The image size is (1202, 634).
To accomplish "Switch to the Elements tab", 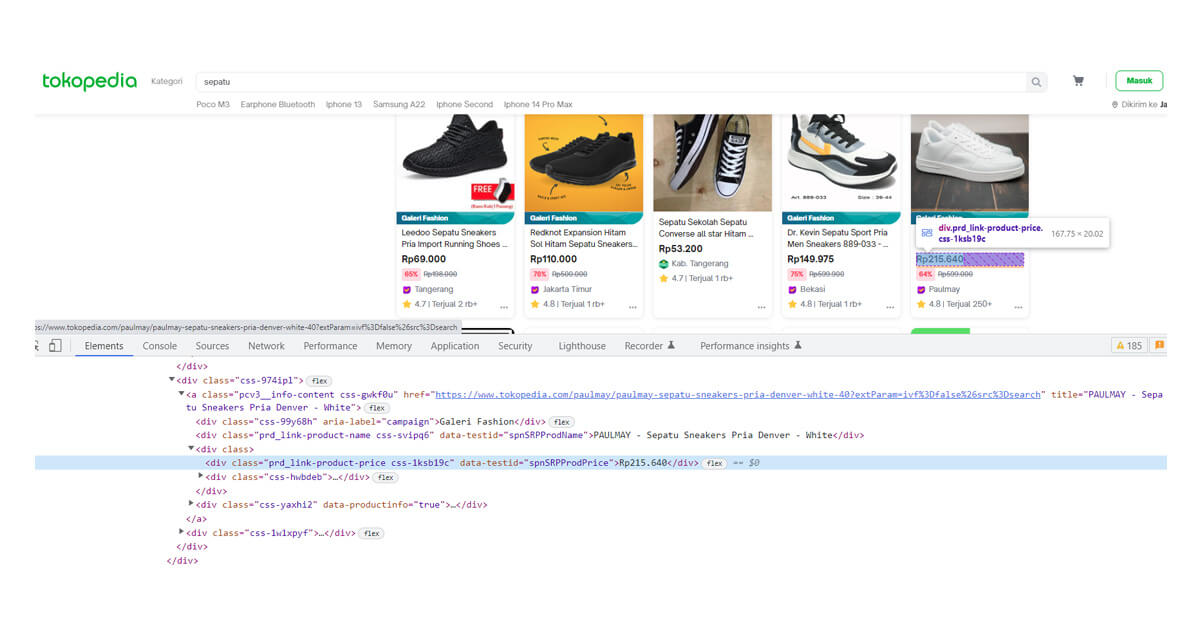I will point(104,346).
